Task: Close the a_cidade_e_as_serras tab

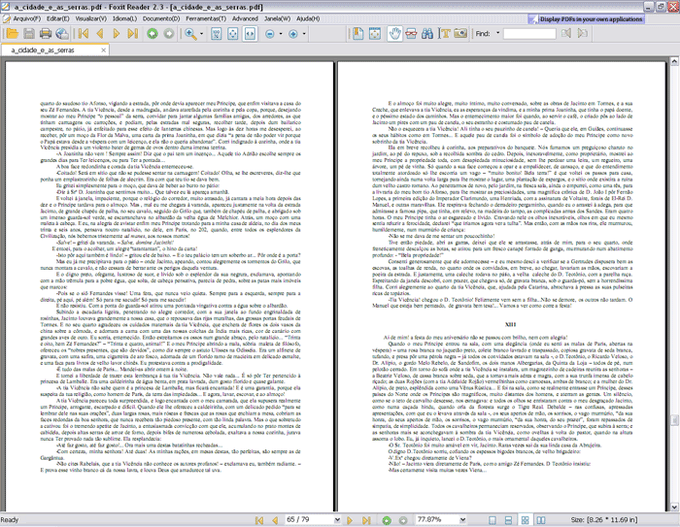Action: point(103,50)
